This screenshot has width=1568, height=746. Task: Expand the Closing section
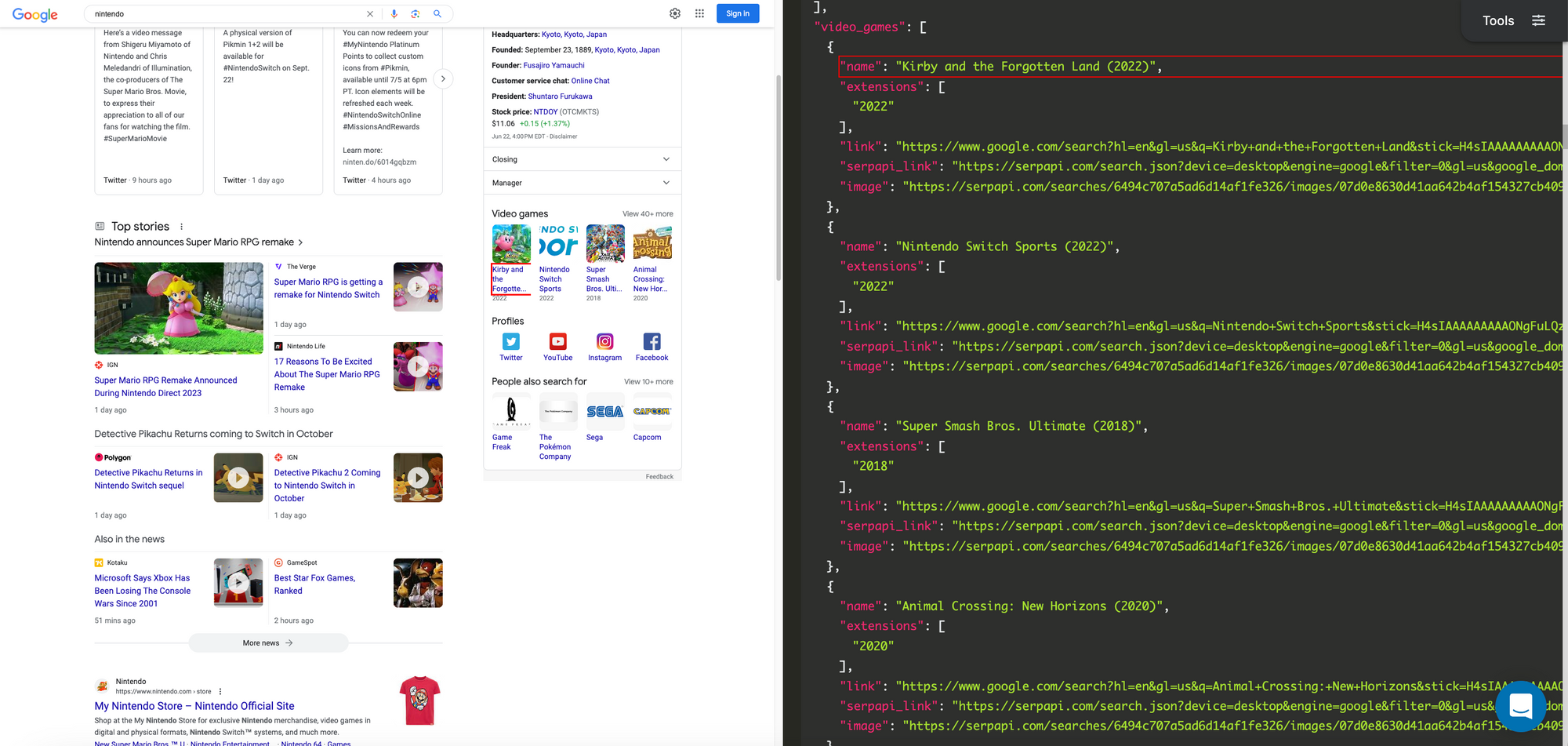582,159
